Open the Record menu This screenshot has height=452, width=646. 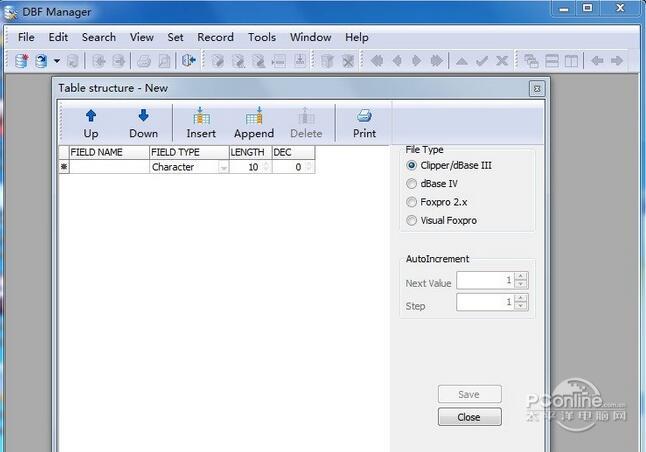[x=215, y=37]
